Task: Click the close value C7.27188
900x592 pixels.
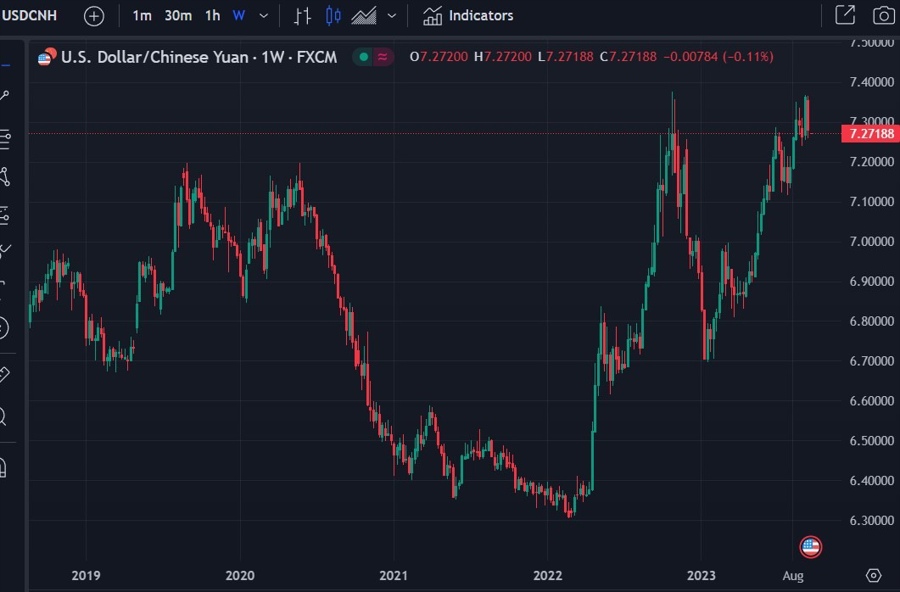Action: pos(628,57)
